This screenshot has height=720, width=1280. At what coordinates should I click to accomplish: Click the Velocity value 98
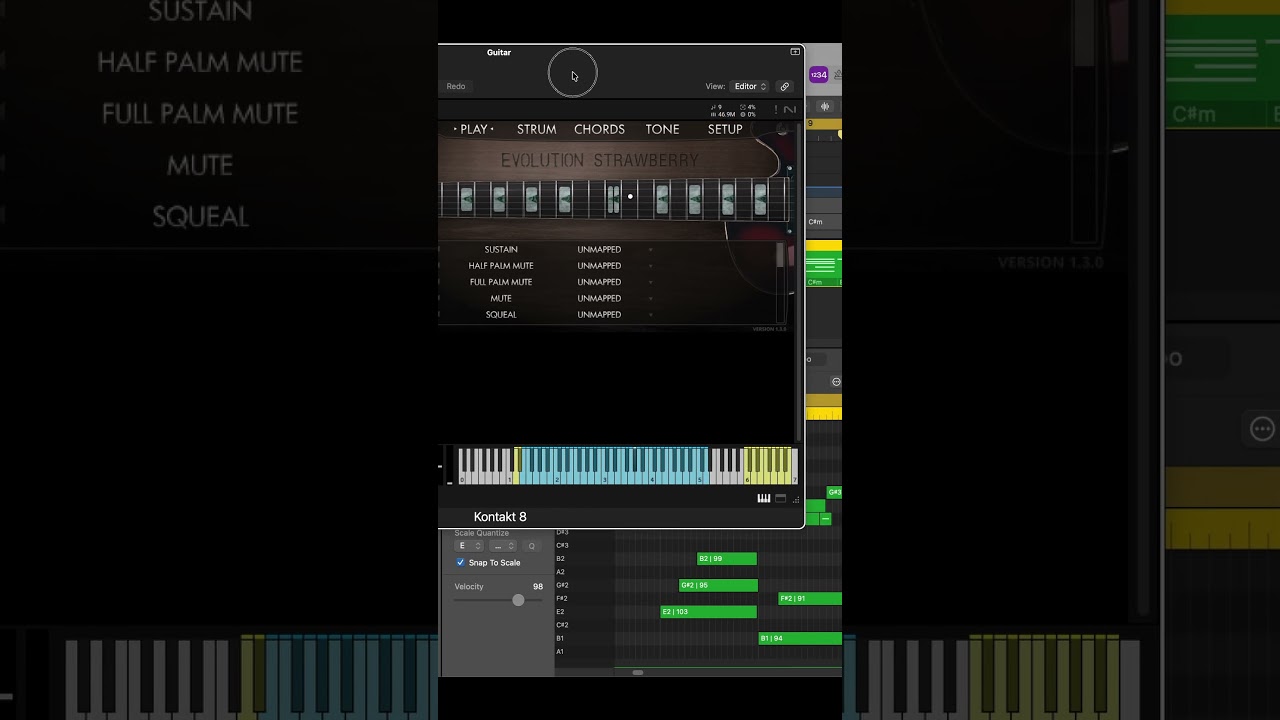tap(538, 587)
